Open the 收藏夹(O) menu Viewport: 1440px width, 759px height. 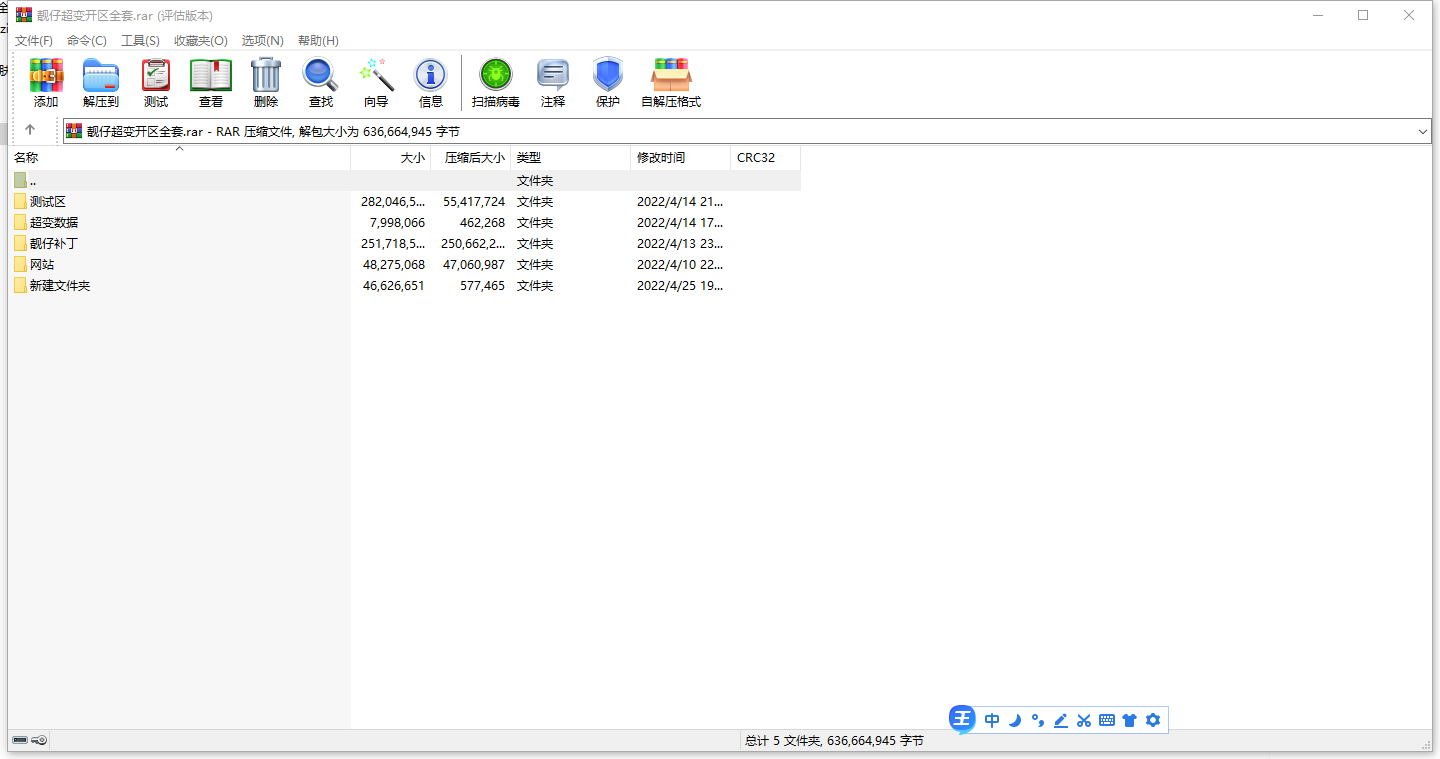pos(200,41)
